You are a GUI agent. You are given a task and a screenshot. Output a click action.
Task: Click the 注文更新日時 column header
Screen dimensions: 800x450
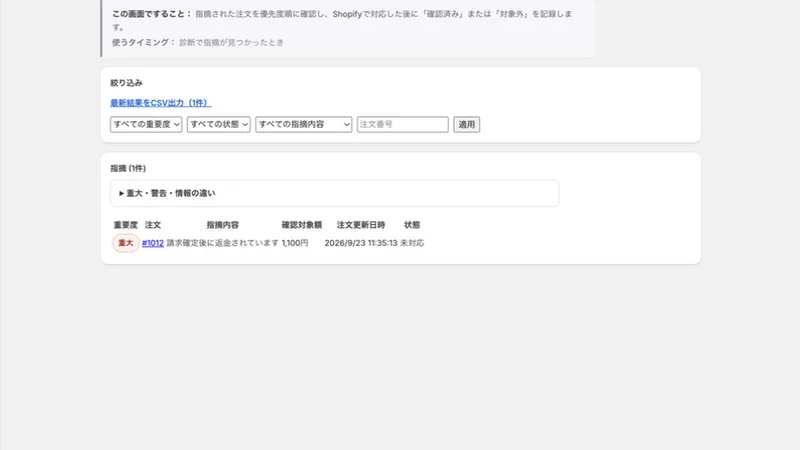click(361, 224)
